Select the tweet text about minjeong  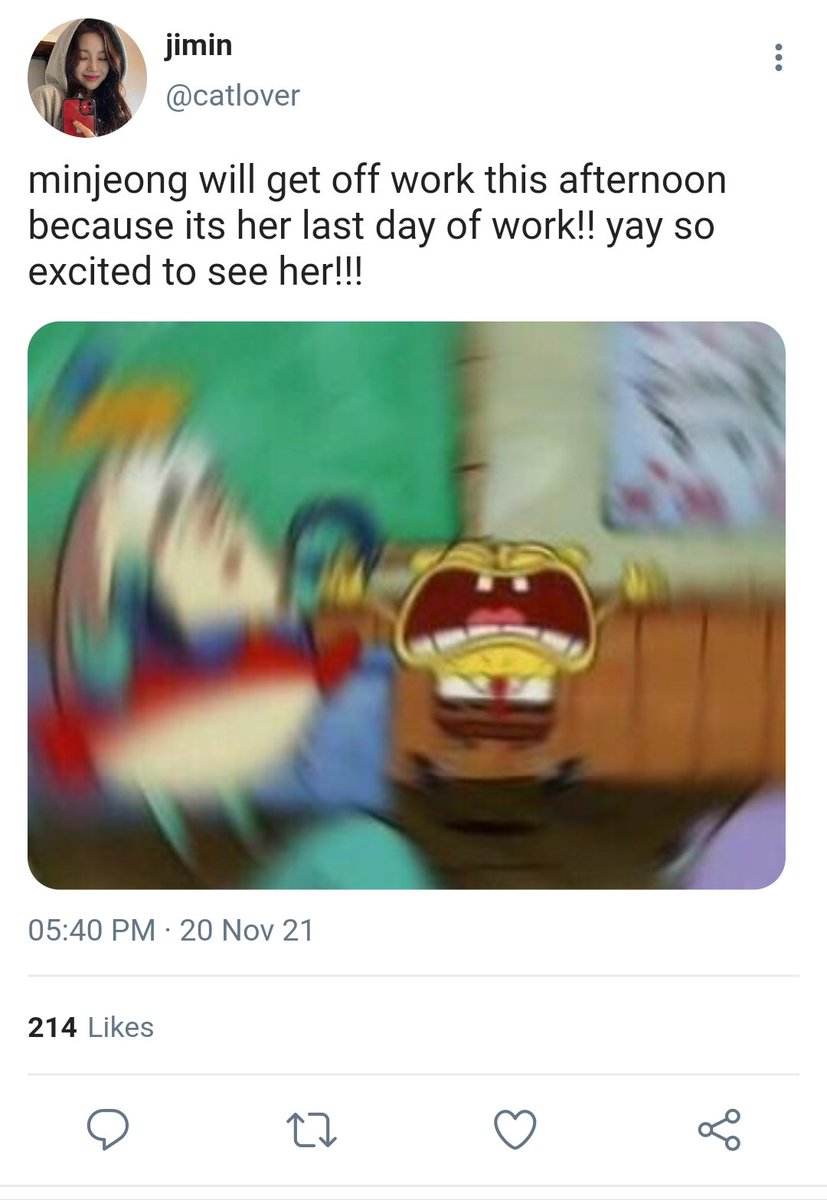(x=377, y=227)
